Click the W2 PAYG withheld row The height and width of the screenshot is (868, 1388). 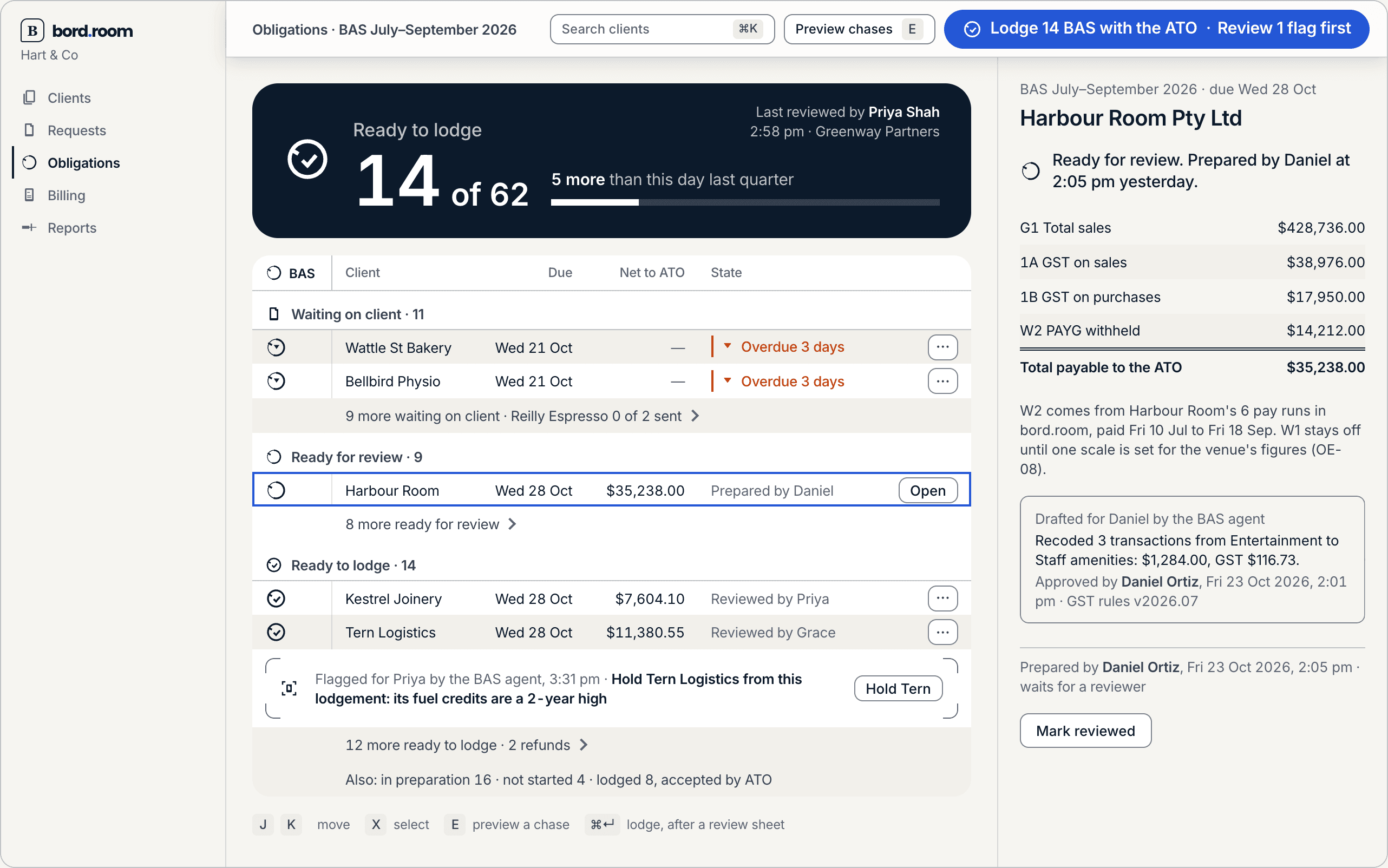[1192, 331]
